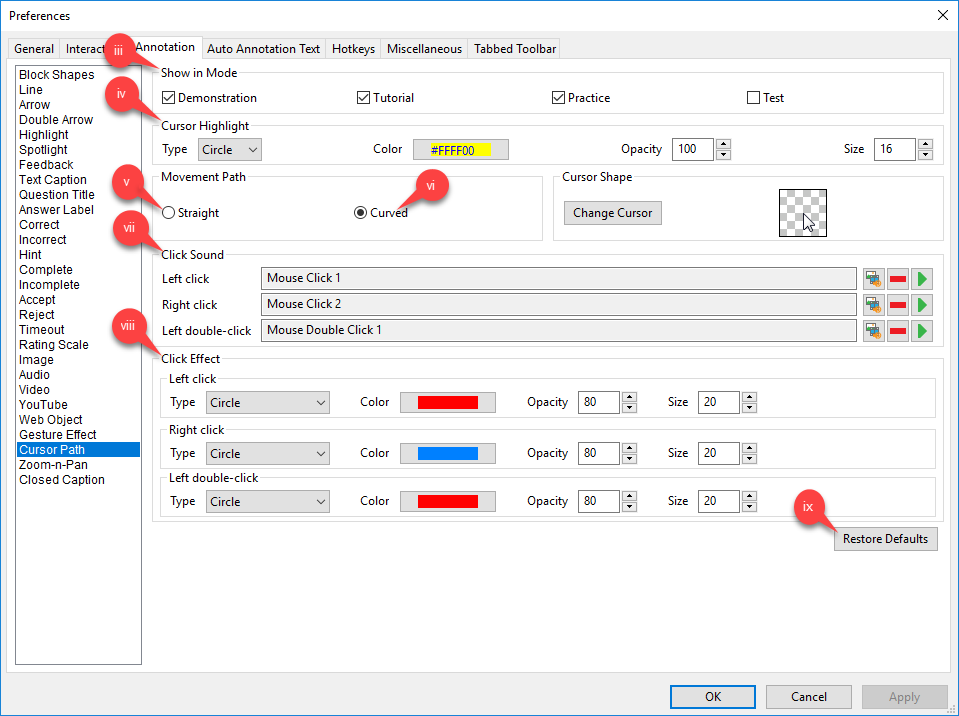Open Left click effect Type dropdown
Viewport: 959px width, 716px height.
[x=268, y=403]
